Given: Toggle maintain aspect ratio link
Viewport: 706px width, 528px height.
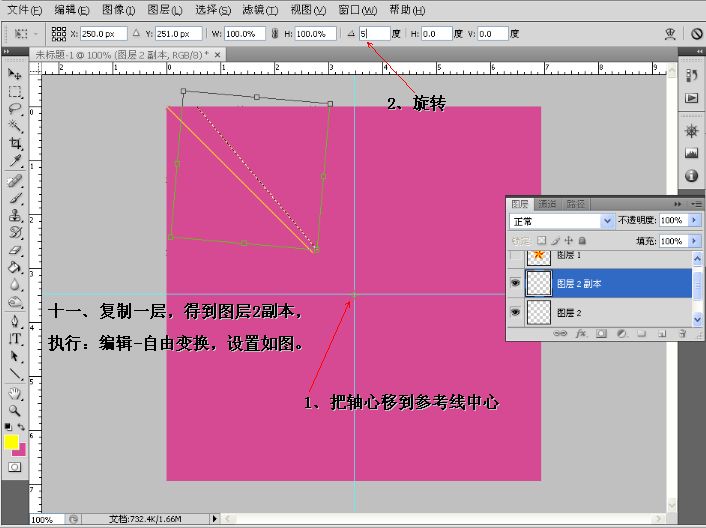Looking at the screenshot, I should [x=275, y=34].
